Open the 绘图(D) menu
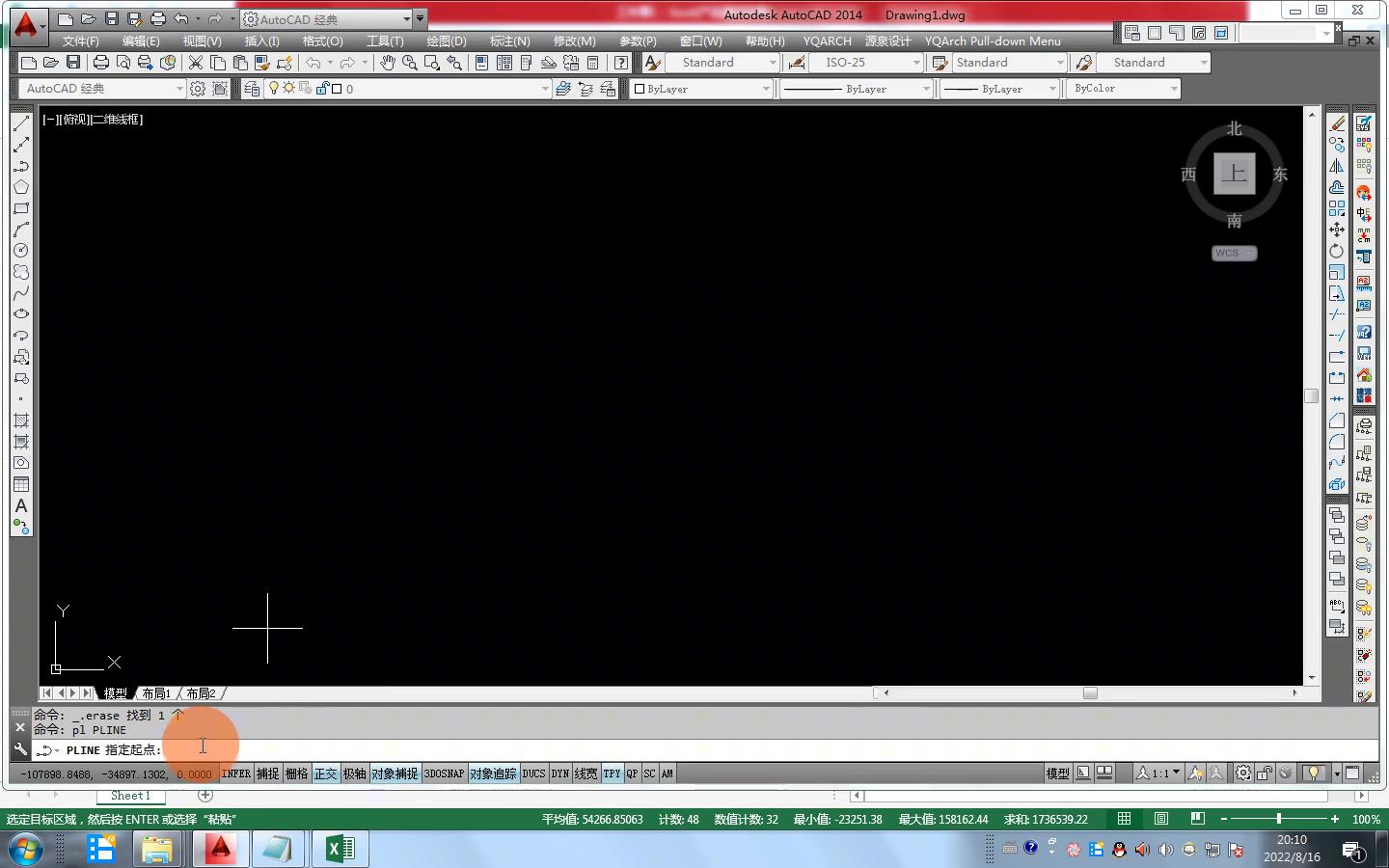Screen dimensions: 1389x868 point(446,41)
